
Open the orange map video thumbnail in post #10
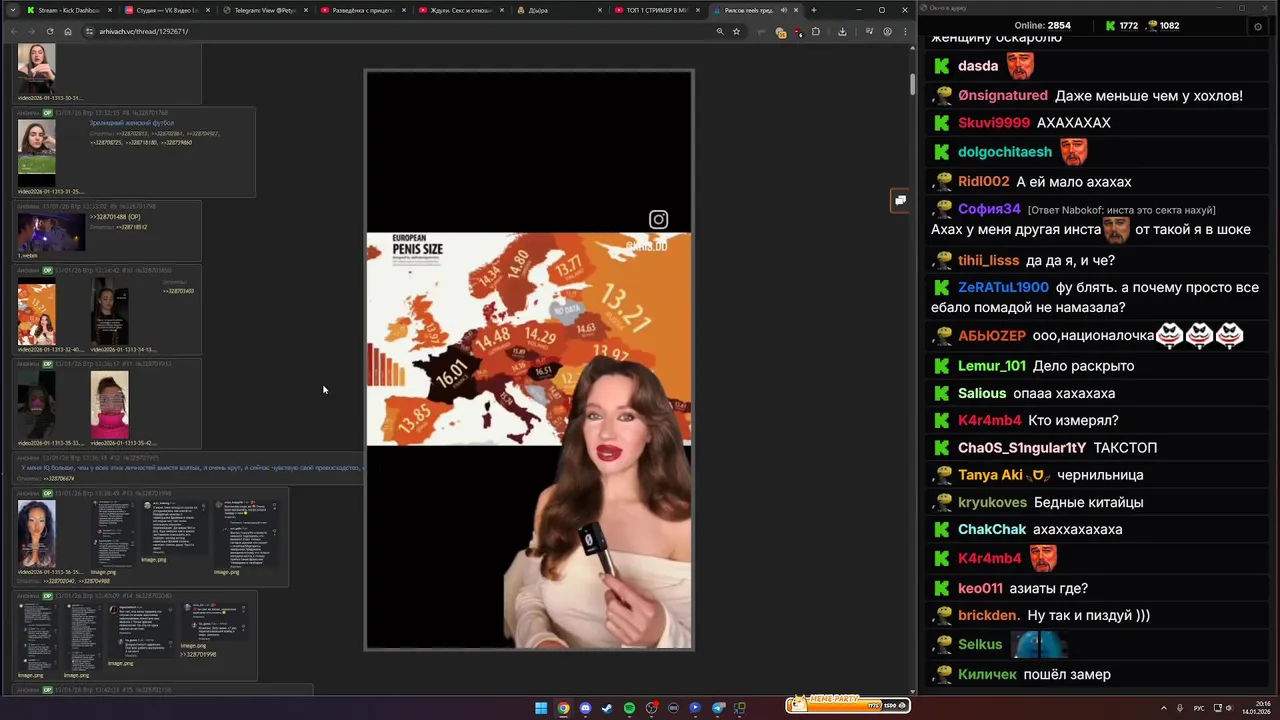click(37, 313)
